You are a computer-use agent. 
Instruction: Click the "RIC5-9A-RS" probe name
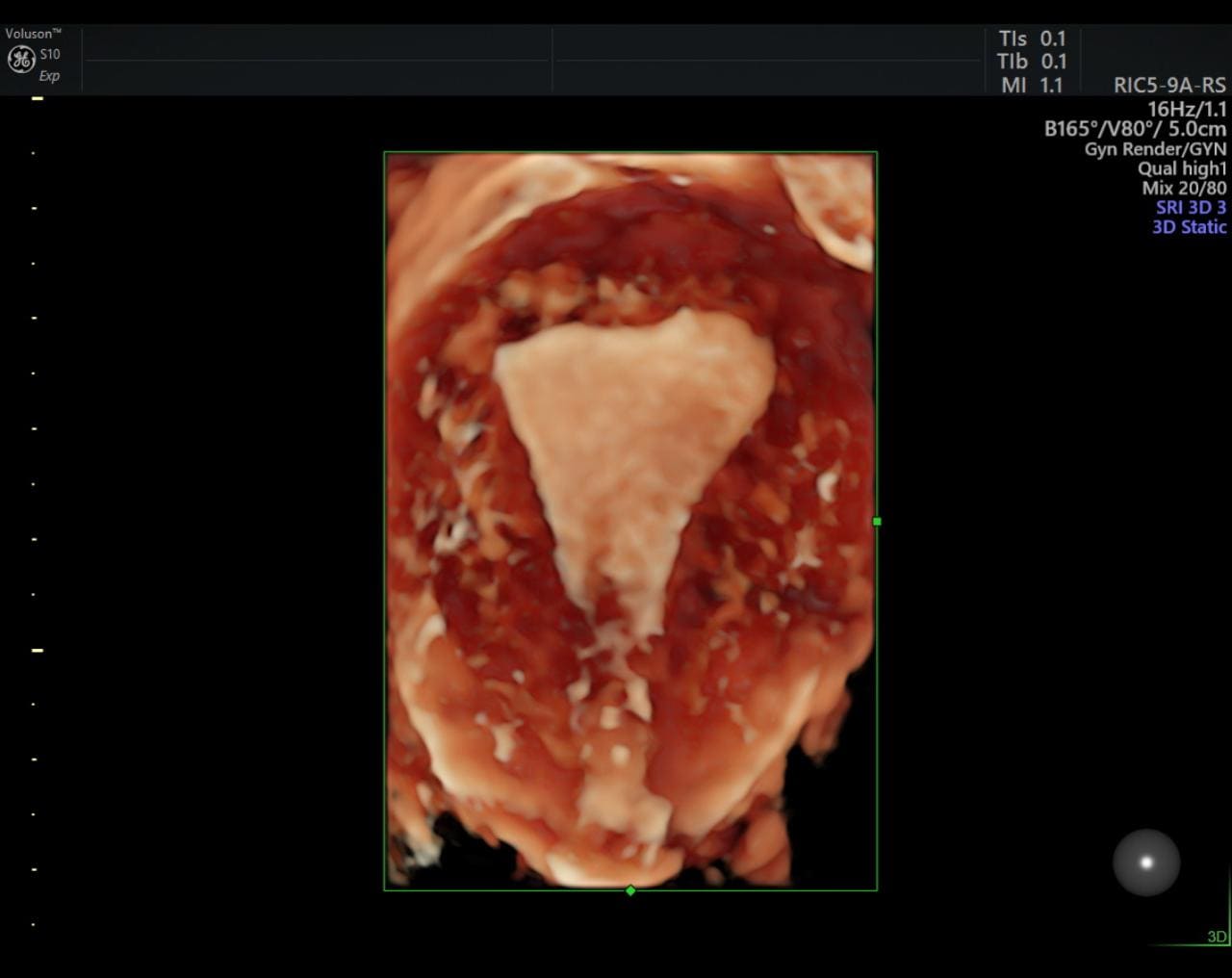(1169, 86)
